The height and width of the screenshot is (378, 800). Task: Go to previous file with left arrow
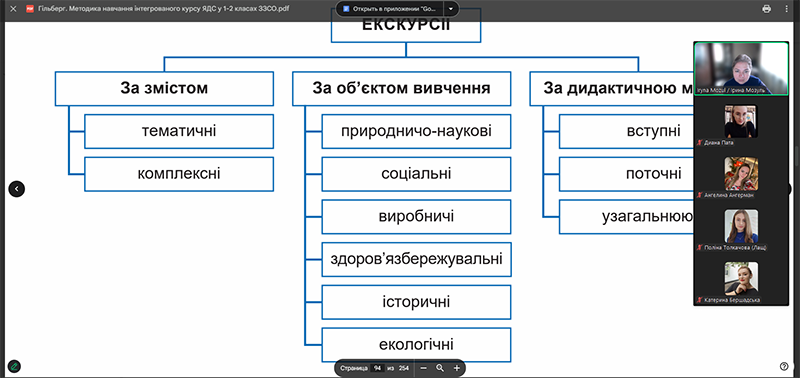click(16, 189)
